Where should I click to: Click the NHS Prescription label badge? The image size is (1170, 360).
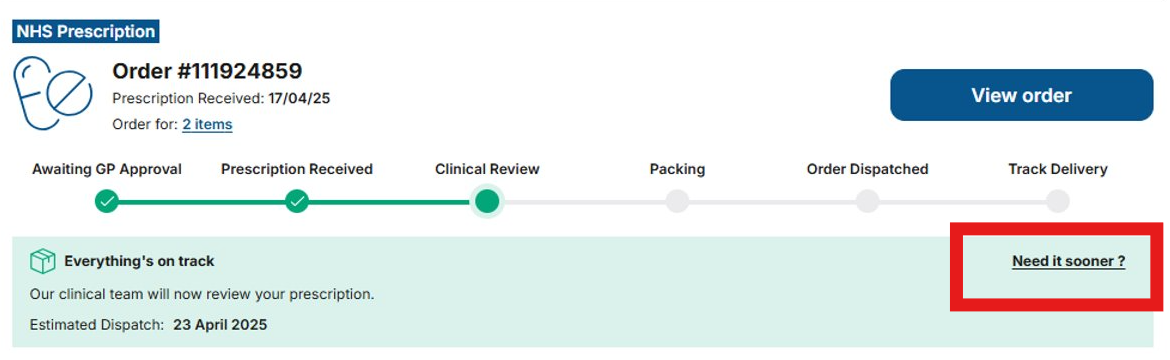(x=86, y=31)
